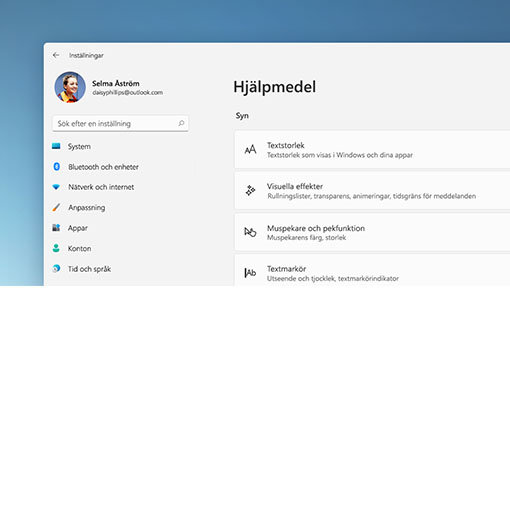
Task: Focus the Sök efter en inställning field
Action: pos(120,124)
